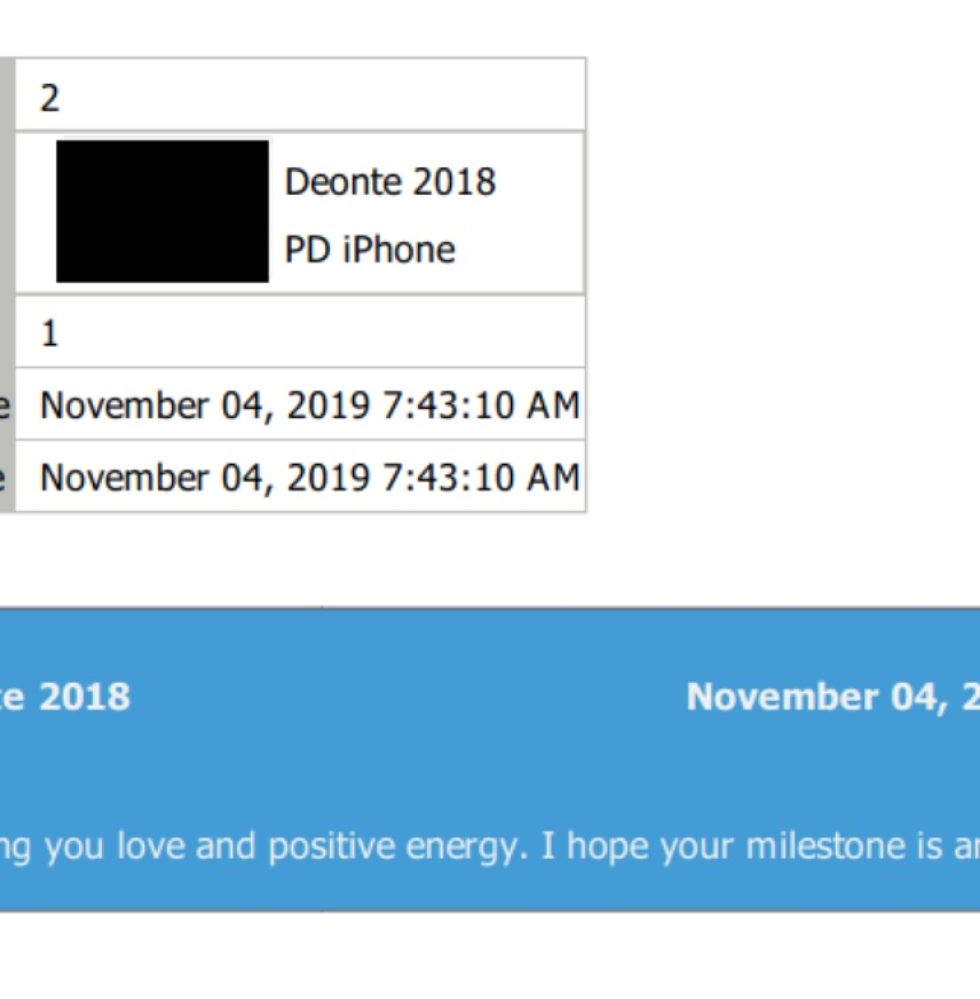Screen dimensions: 980x999
Task: Click the bold "November 04" date in blue banner
Action: [818, 696]
